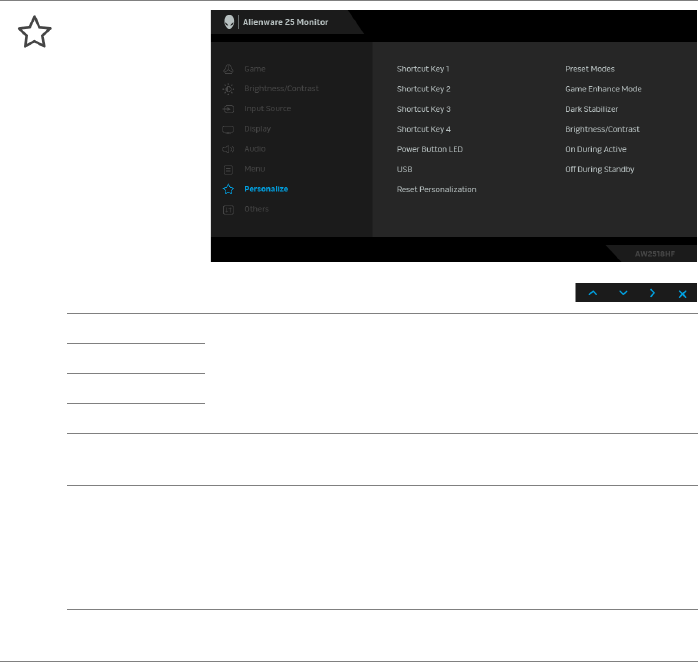Click the Preset Modes value

pos(590,69)
